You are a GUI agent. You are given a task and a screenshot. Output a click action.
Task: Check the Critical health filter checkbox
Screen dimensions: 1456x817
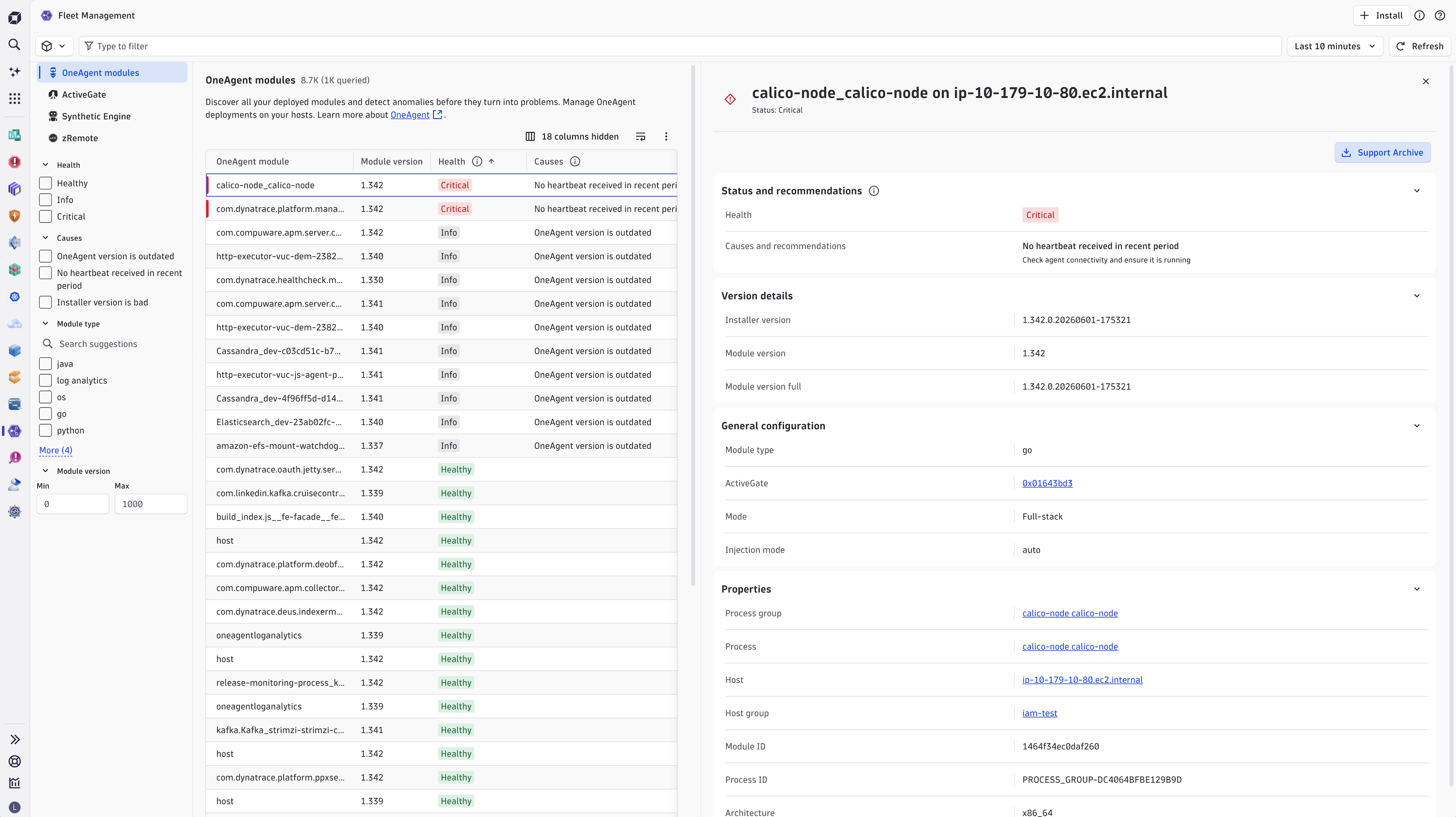[x=45, y=217]
